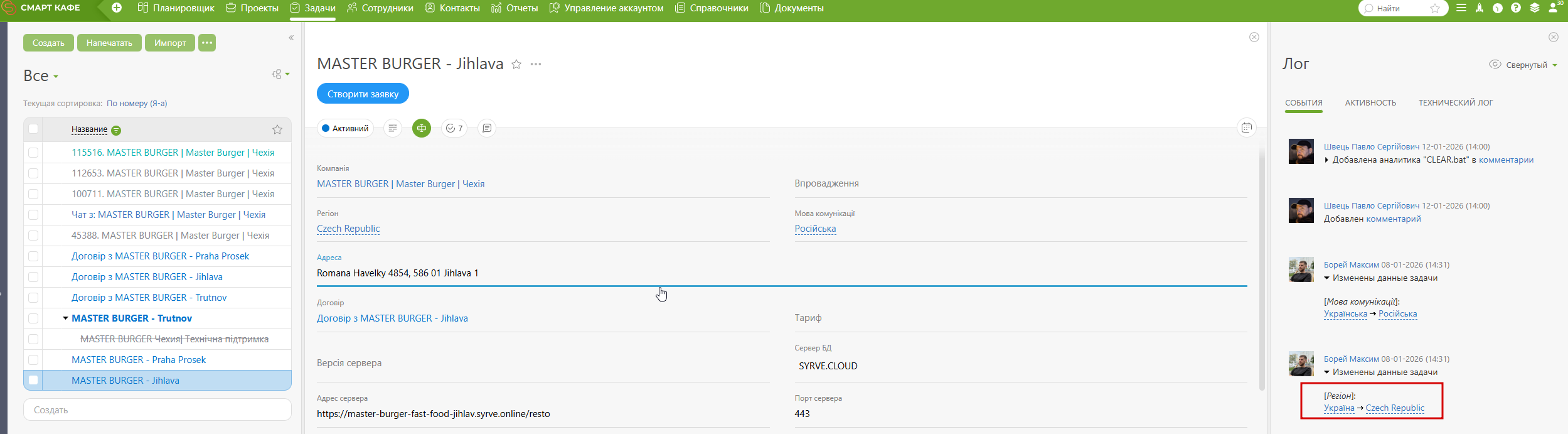Change sorting via По номеру (Я-а) link
The width and height of the screenshot is (1568, 434).
click(x=137, y=104)
